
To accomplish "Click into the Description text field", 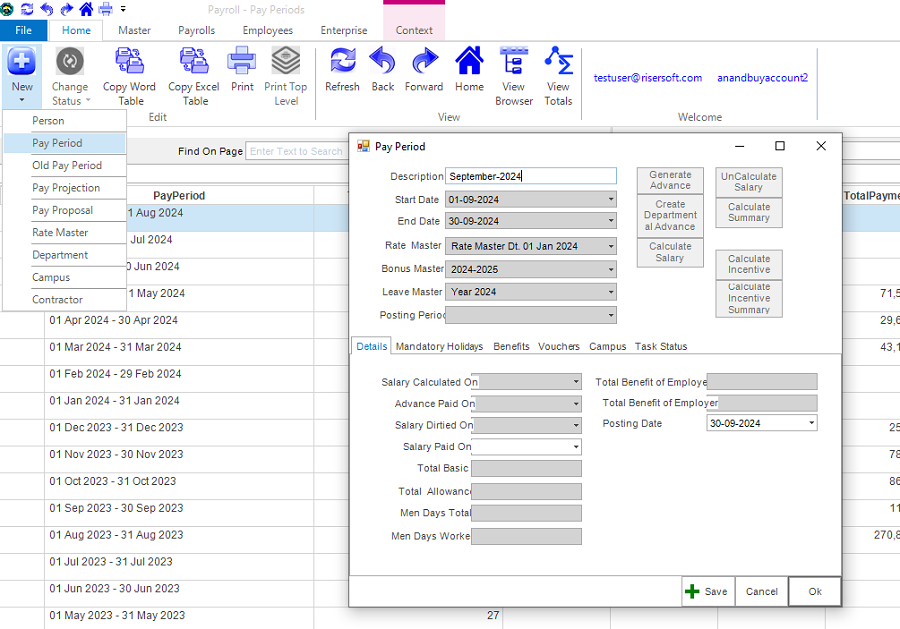I will [530, 176].
